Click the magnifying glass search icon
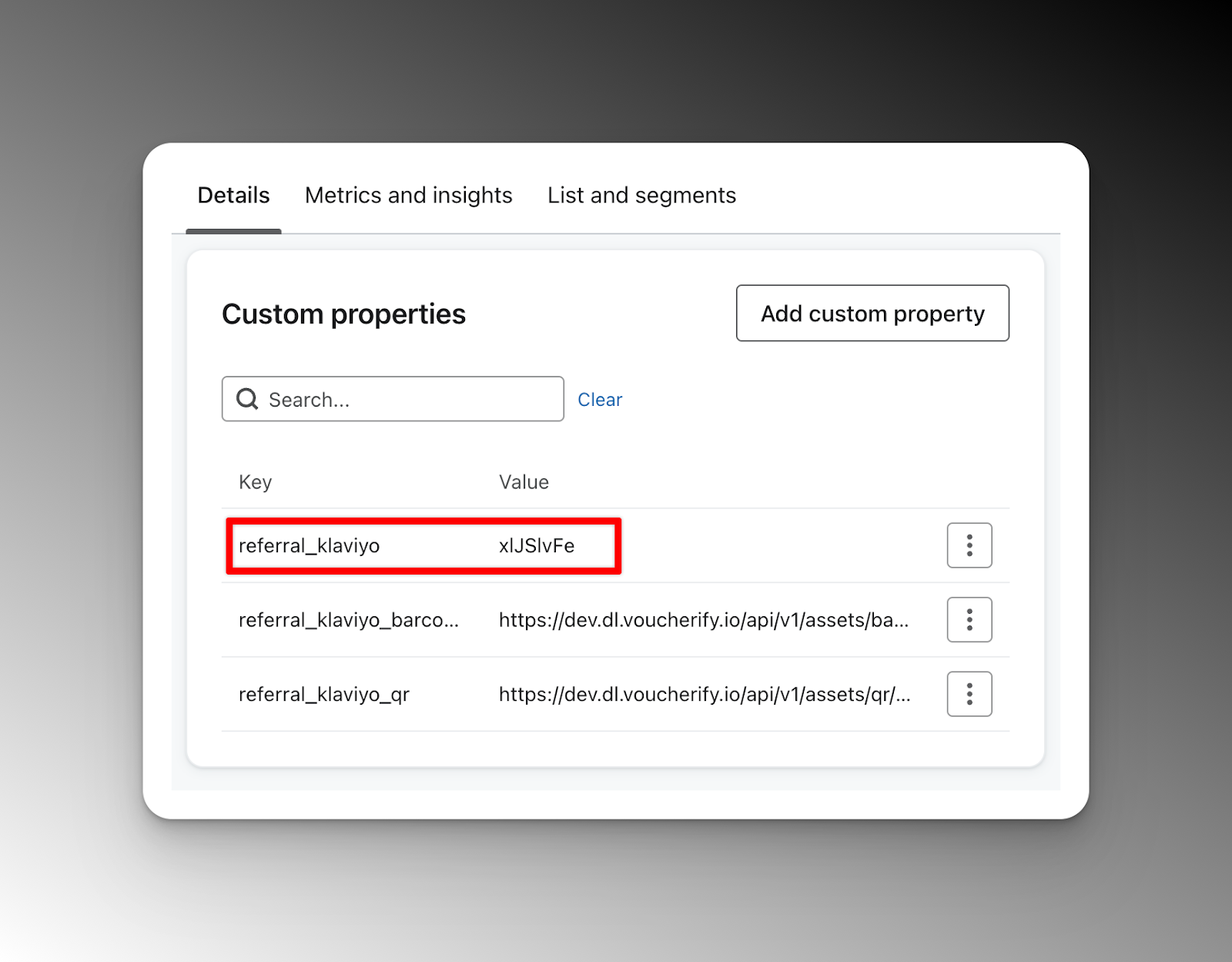Viewport: 1232px width, 962px height. (247, 399)
